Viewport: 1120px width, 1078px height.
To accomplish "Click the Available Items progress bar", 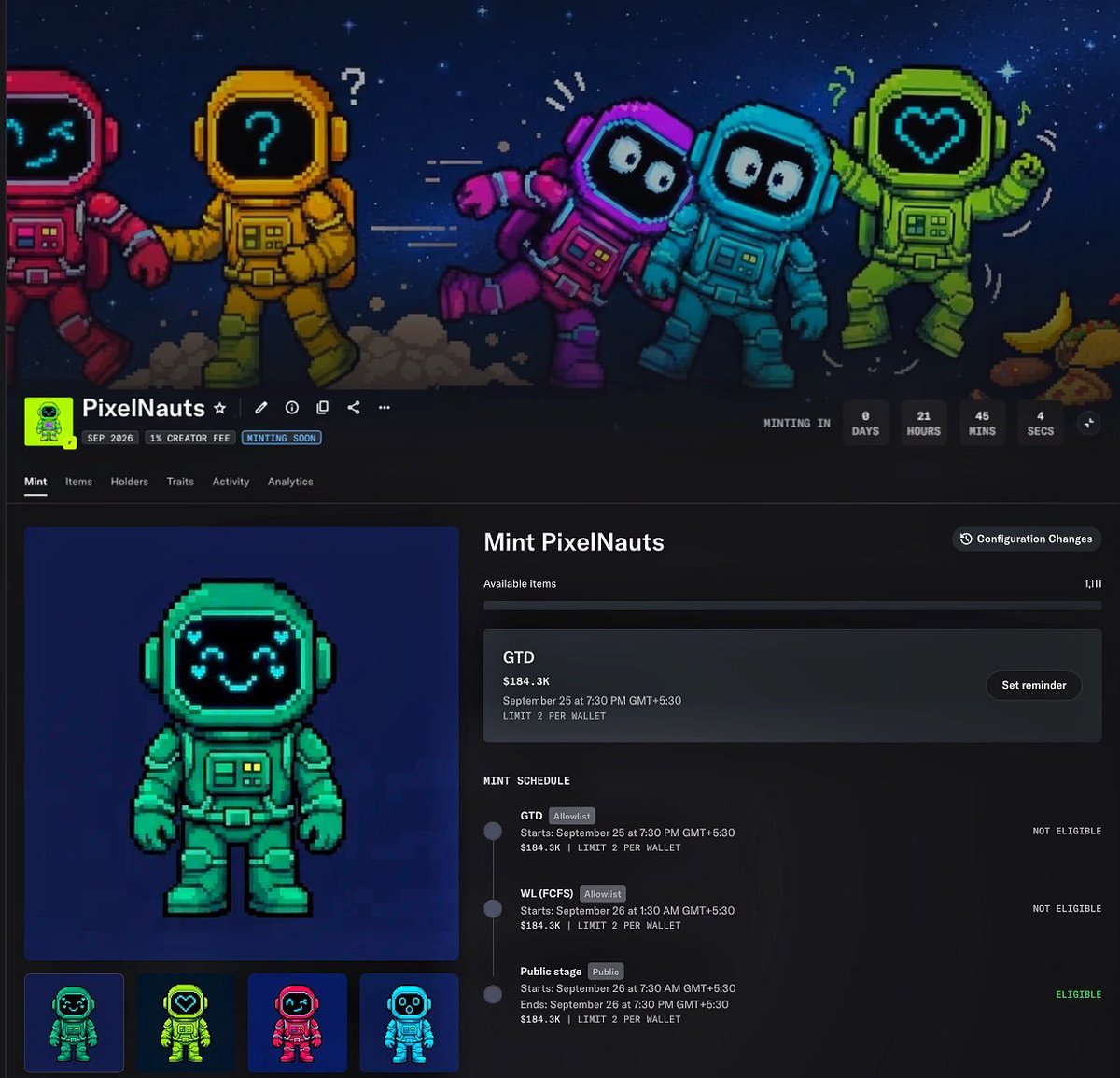I will click(x=792, y=606).
